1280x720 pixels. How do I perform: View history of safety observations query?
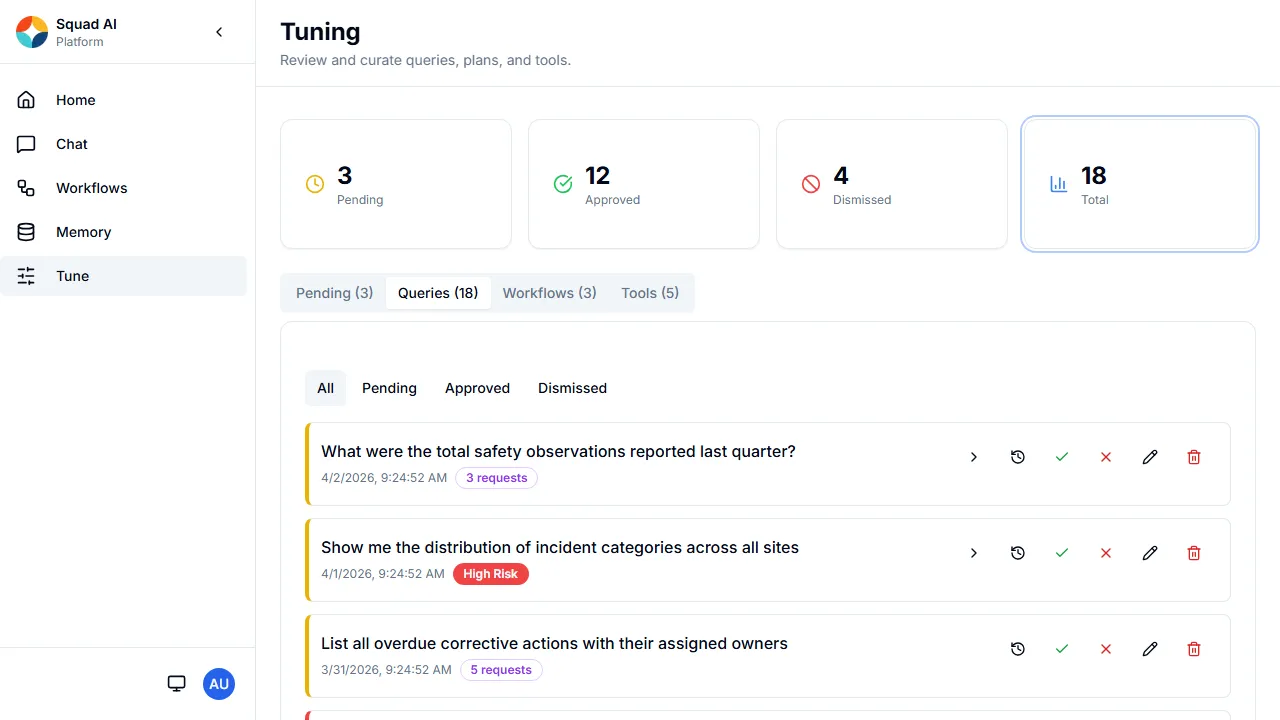click(x=1018, y=457)
